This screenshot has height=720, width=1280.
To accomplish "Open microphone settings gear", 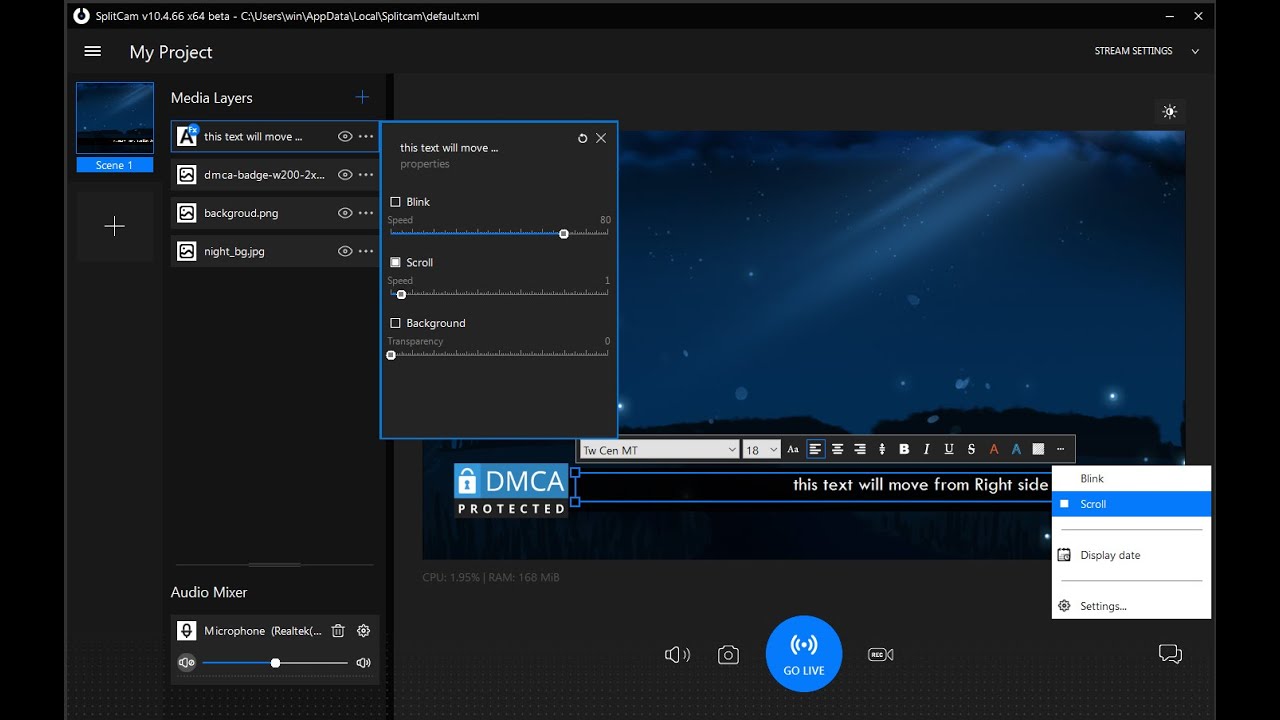I will tap(364, 631).
